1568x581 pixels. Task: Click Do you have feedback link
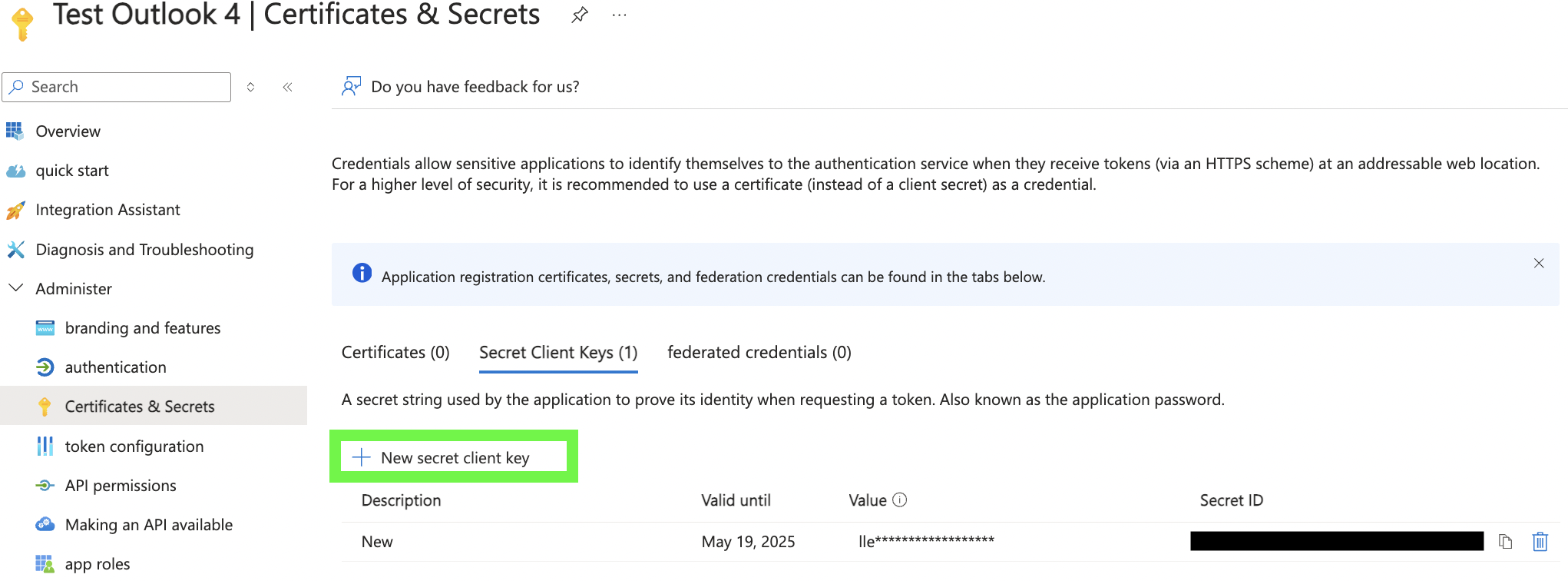[x=475, y=87]
